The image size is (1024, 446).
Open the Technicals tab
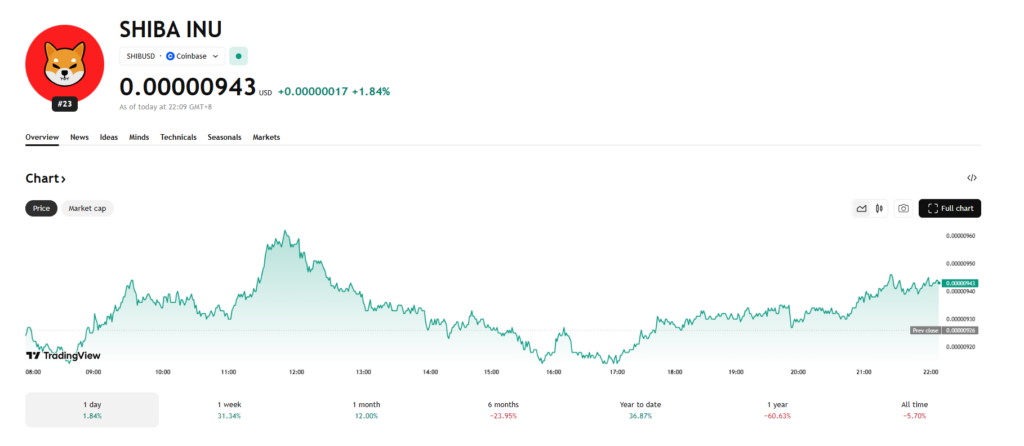[178, 137]
